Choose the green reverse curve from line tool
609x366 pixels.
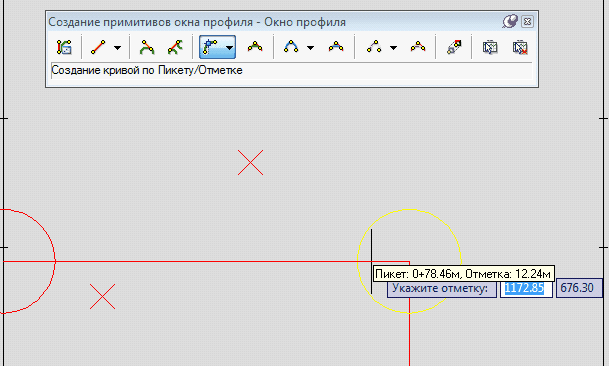point(175,47)
